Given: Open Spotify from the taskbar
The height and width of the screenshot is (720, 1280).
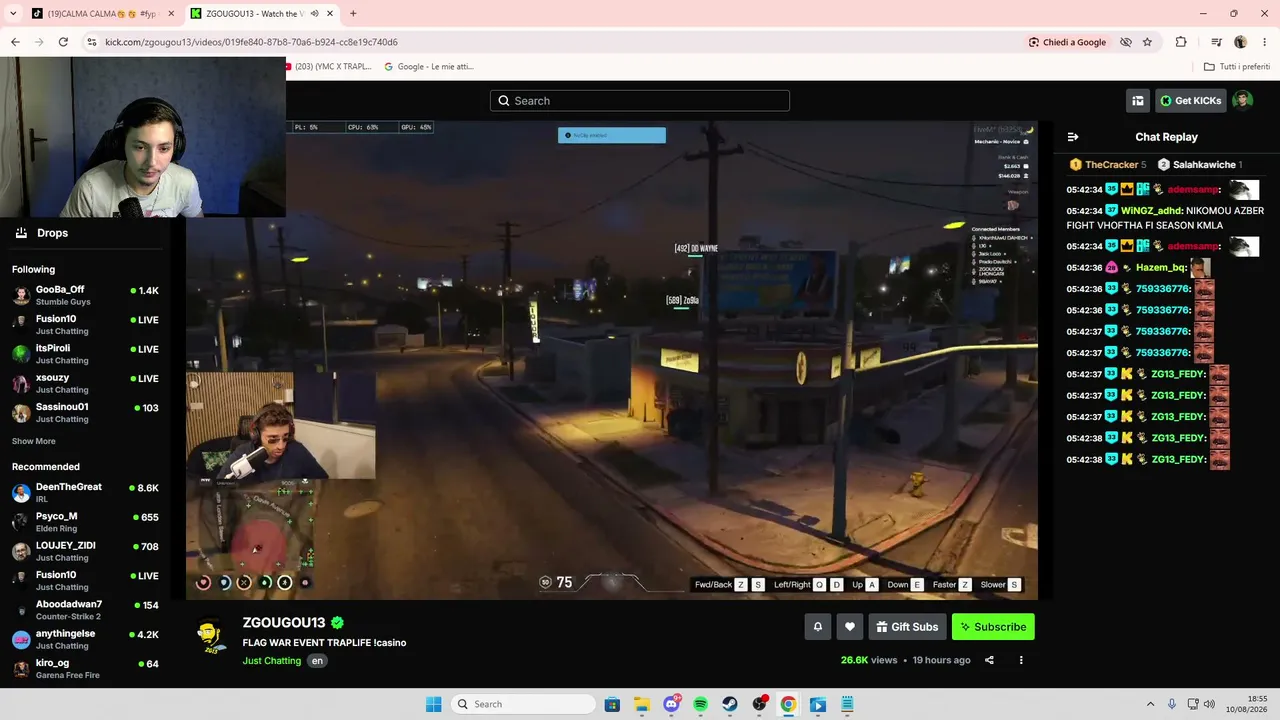Looking at the screenshot, I should pyautogui.click(x=700, y=704).
